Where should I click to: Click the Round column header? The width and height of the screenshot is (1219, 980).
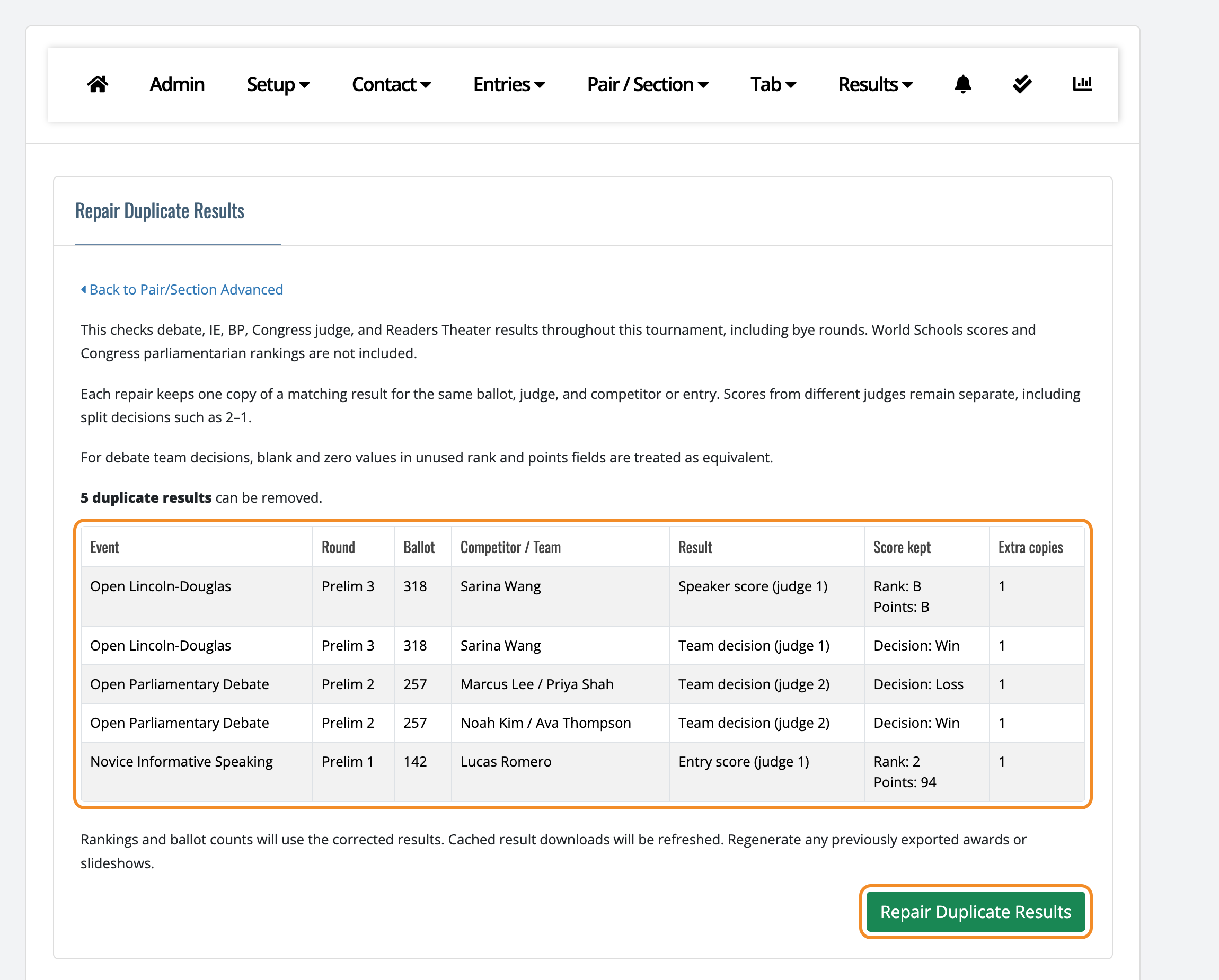point(354,547)
